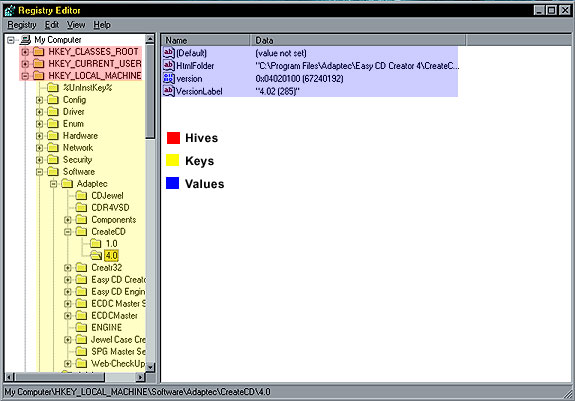The width and height of the screenshot is (575, 401).
Task: Open the Registry menu
Action: point(22,25)
